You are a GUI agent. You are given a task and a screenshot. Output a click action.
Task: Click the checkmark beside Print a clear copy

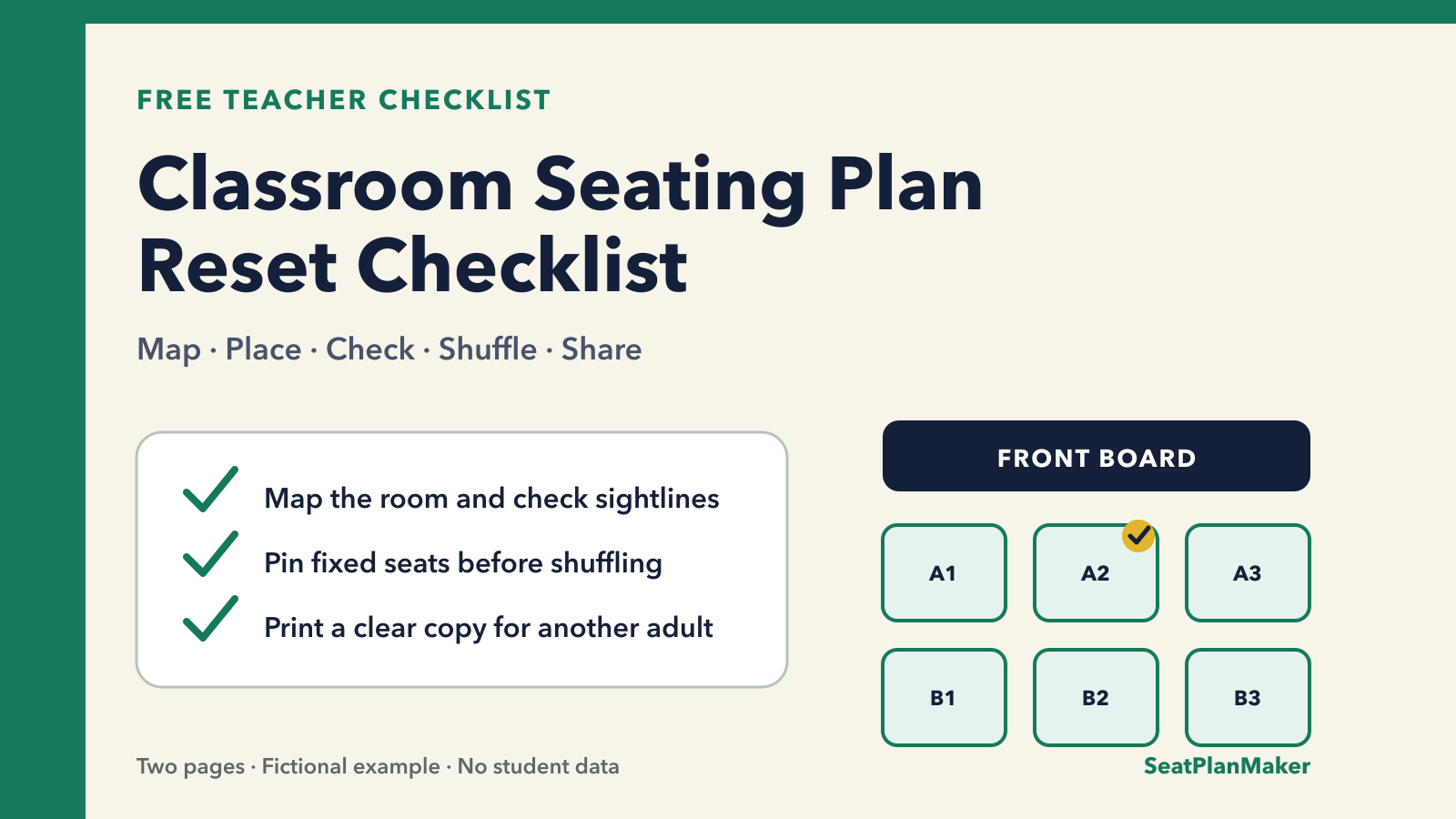211,619
